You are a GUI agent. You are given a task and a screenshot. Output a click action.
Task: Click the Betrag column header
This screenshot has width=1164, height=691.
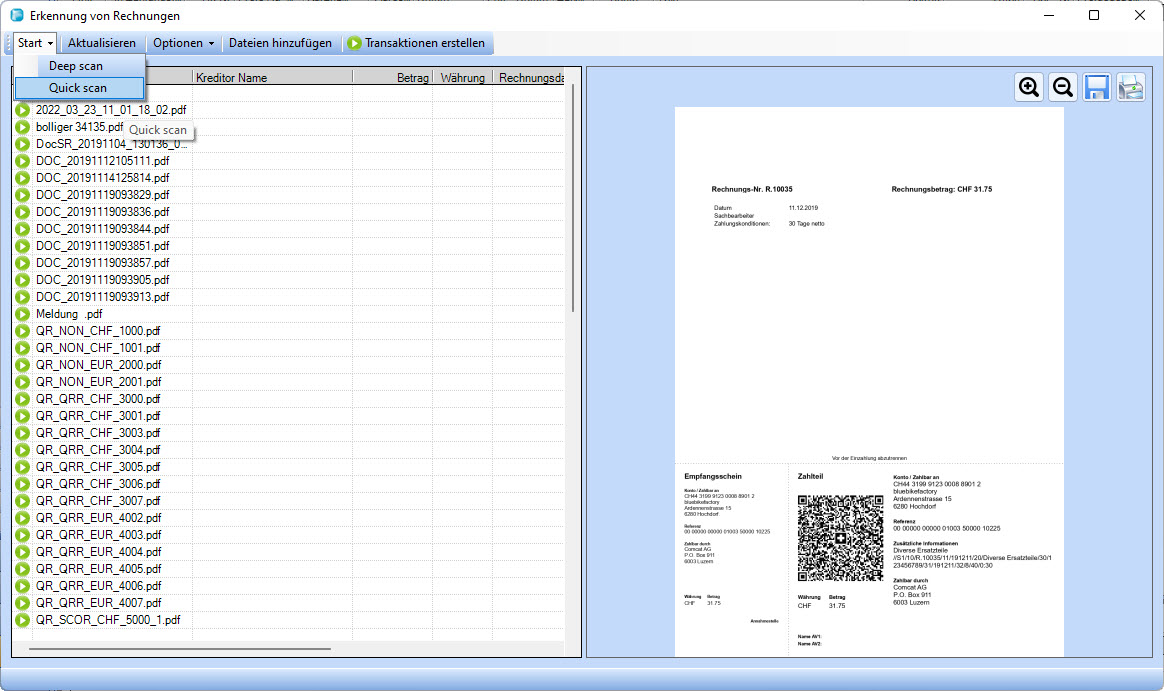392,78
